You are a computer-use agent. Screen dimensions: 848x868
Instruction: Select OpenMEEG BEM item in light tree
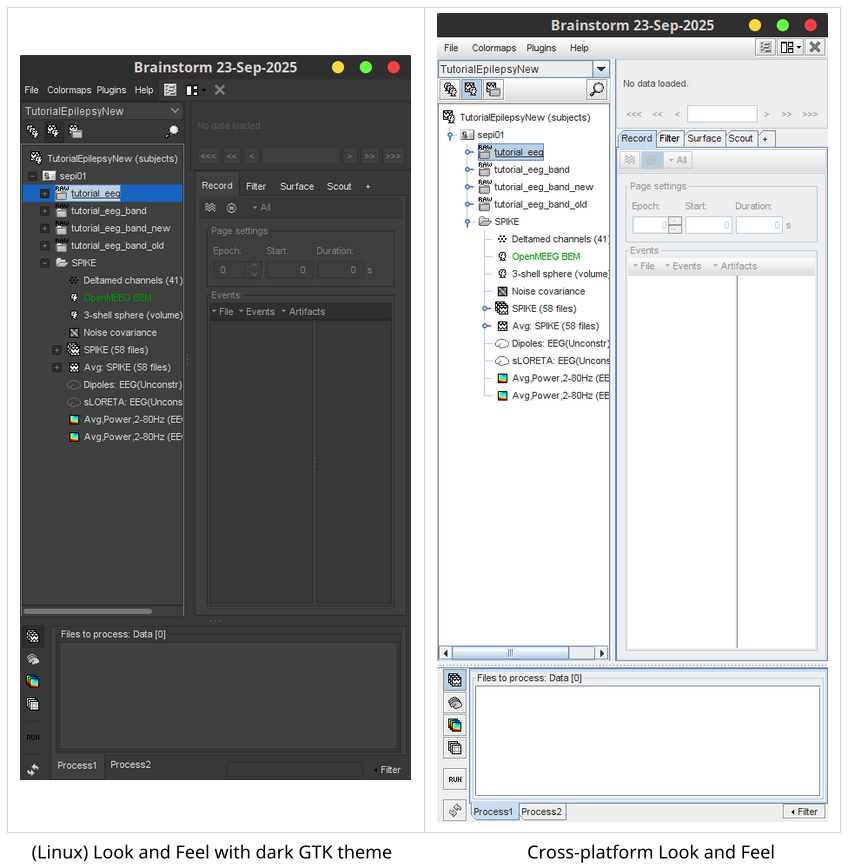pyautogui.click(x=545, y=257)
